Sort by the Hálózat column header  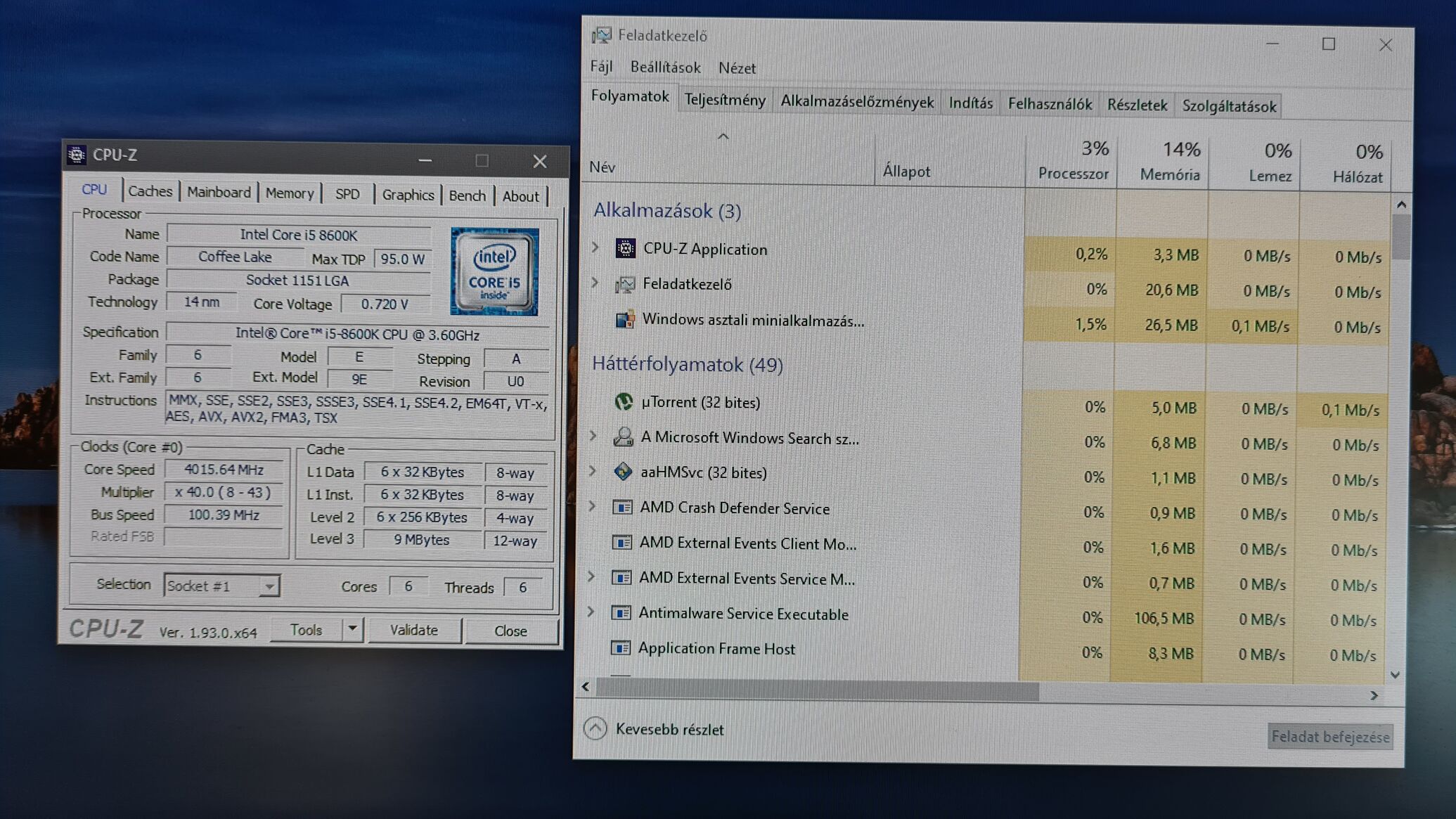click(1346, 165)
